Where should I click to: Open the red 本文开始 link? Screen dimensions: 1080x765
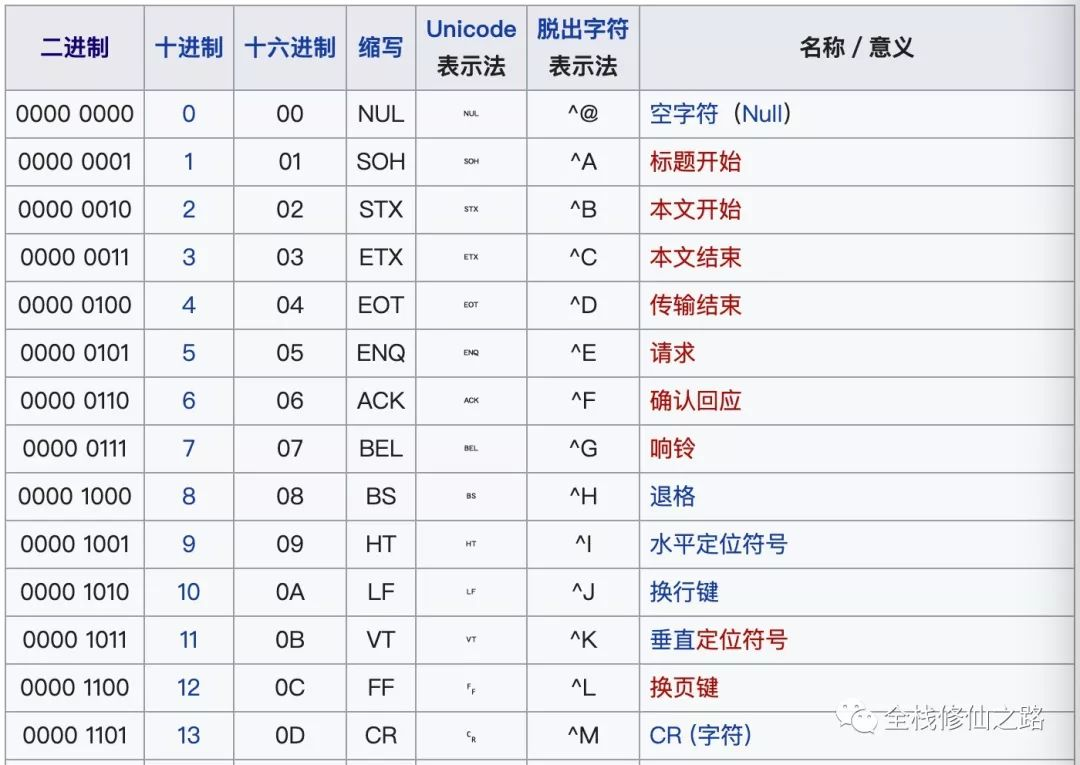click(695, 209)
